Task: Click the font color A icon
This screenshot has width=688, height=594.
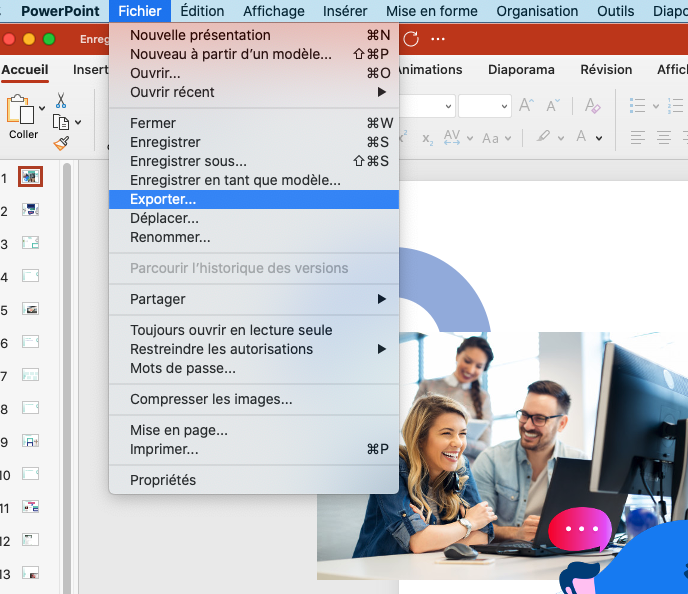Action: [x=581, y=136]
